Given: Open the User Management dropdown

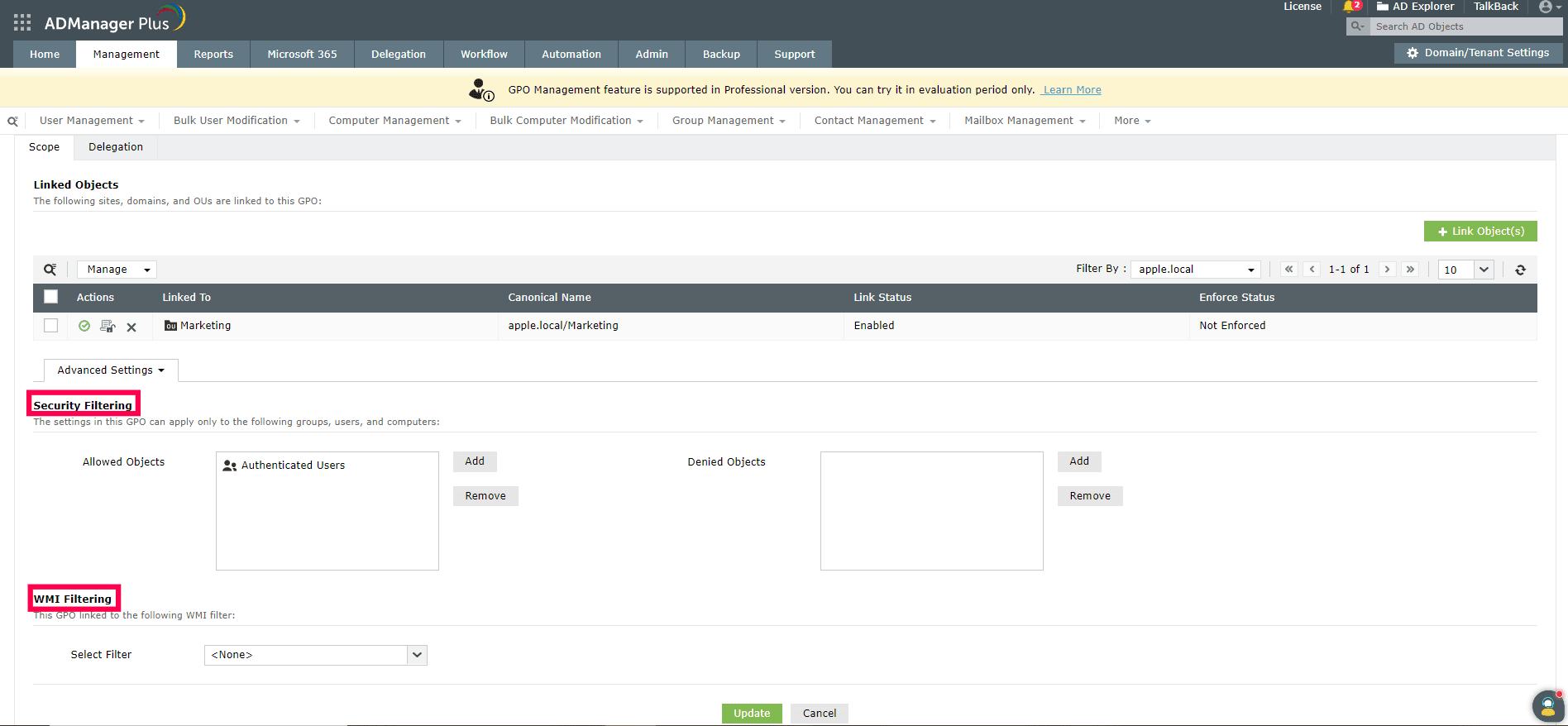Looking at the screenshot, I should 92,121.
